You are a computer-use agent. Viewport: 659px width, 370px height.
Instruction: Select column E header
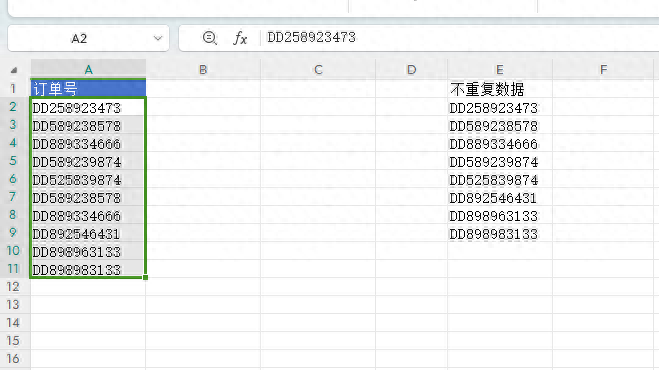(500, 69)
